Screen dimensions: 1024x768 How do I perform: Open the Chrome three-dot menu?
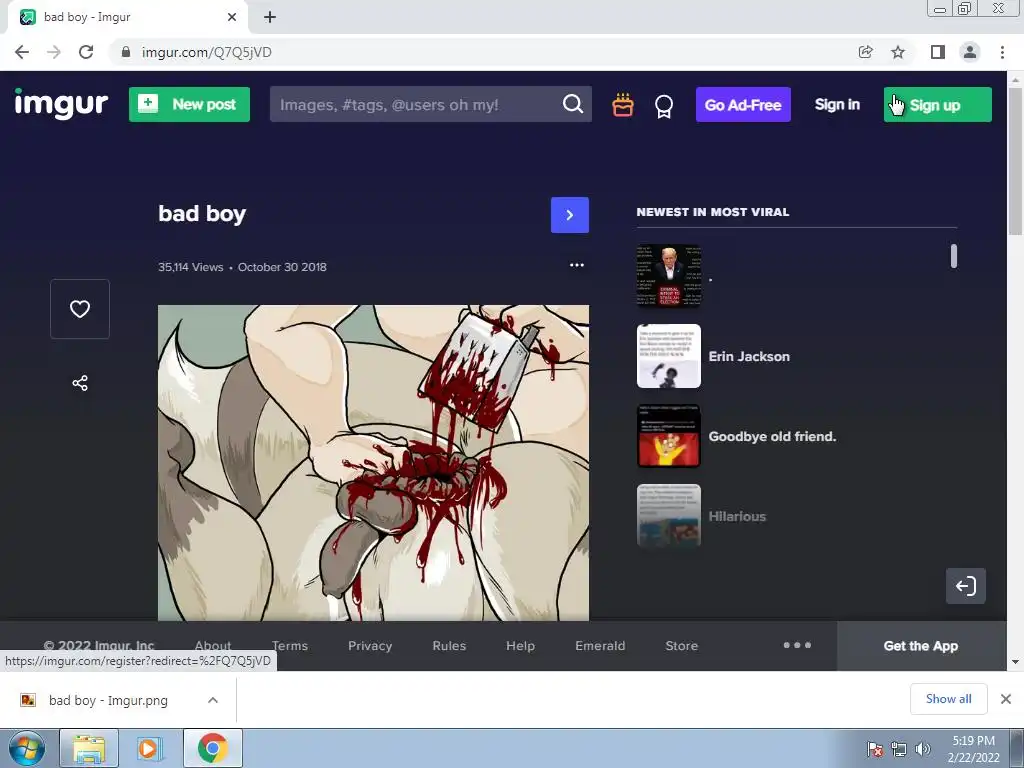(1002, 52)
